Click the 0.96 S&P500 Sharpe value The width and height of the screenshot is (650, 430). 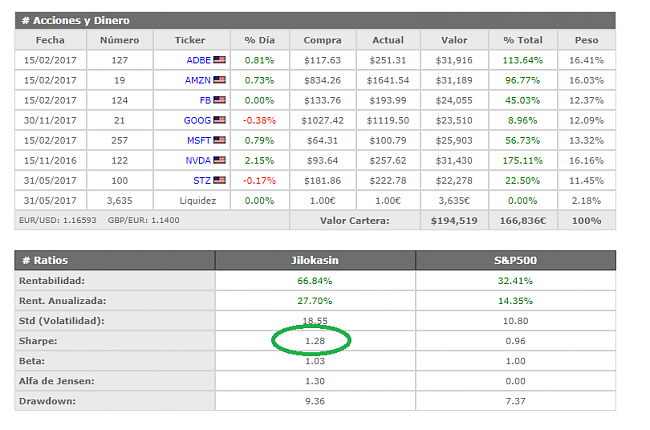515,341
